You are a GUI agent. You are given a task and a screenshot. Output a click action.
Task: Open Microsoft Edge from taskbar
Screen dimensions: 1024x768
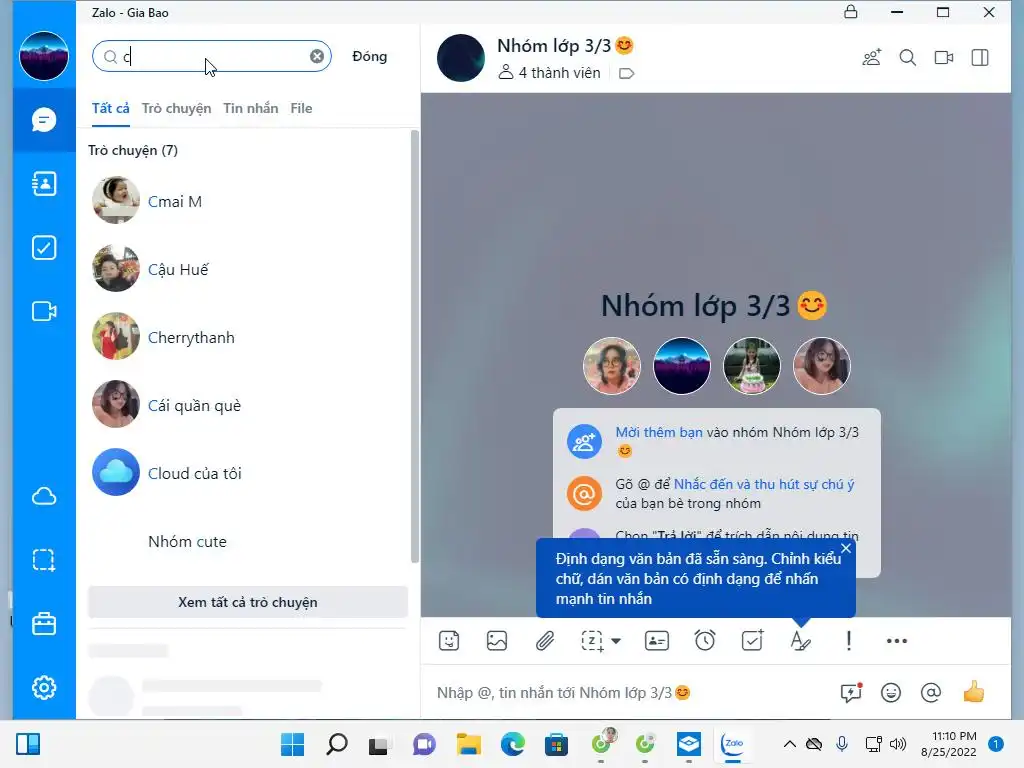click(x=513, y=744)
